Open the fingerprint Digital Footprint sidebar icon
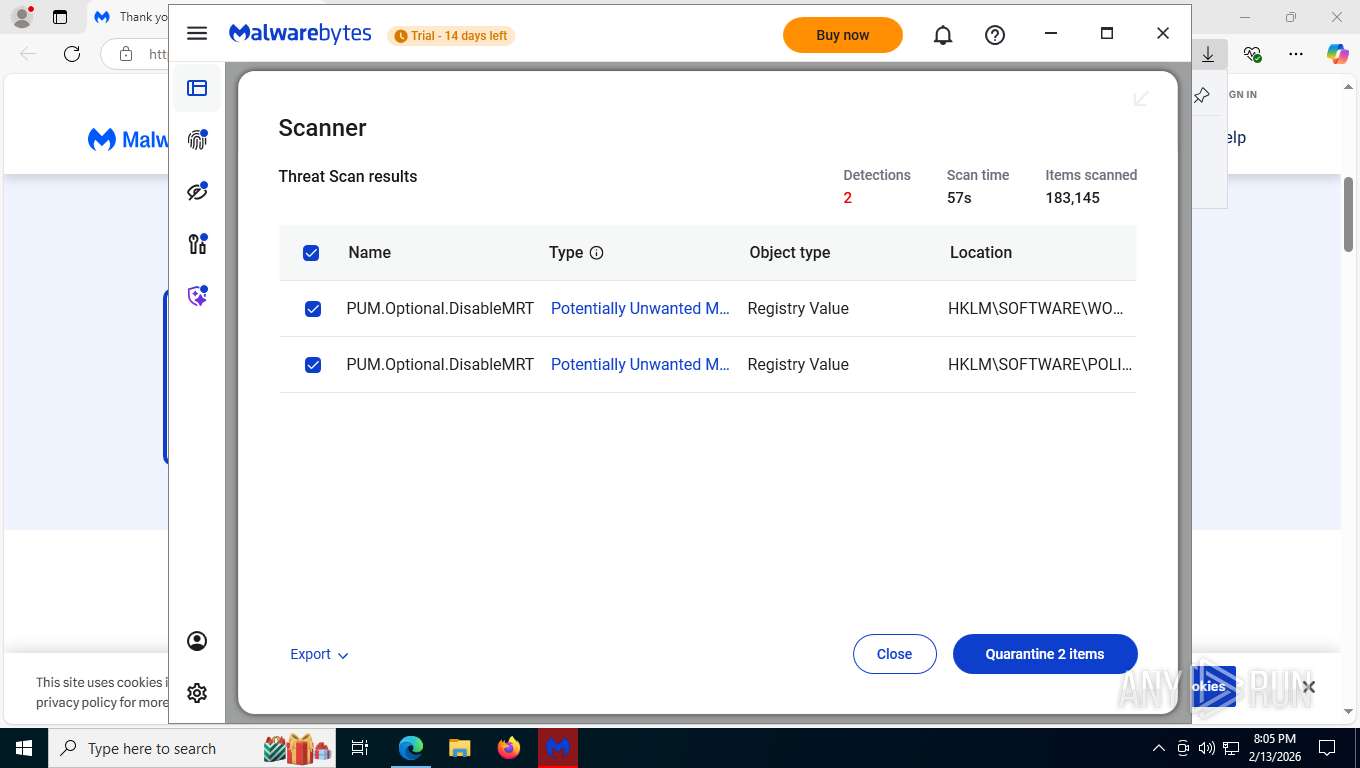Viewport: 1360px width, 768px height. tap(197, 140)
